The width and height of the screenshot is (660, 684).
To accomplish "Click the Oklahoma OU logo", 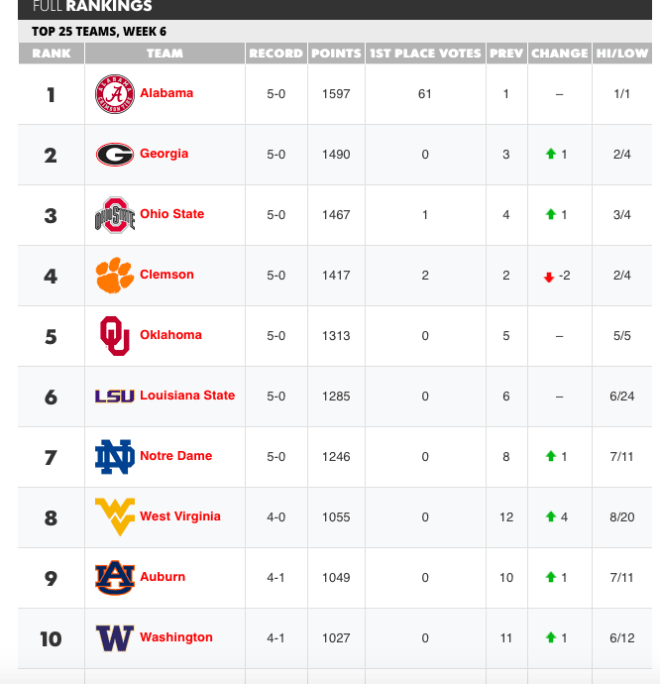I will pos(115,336).
